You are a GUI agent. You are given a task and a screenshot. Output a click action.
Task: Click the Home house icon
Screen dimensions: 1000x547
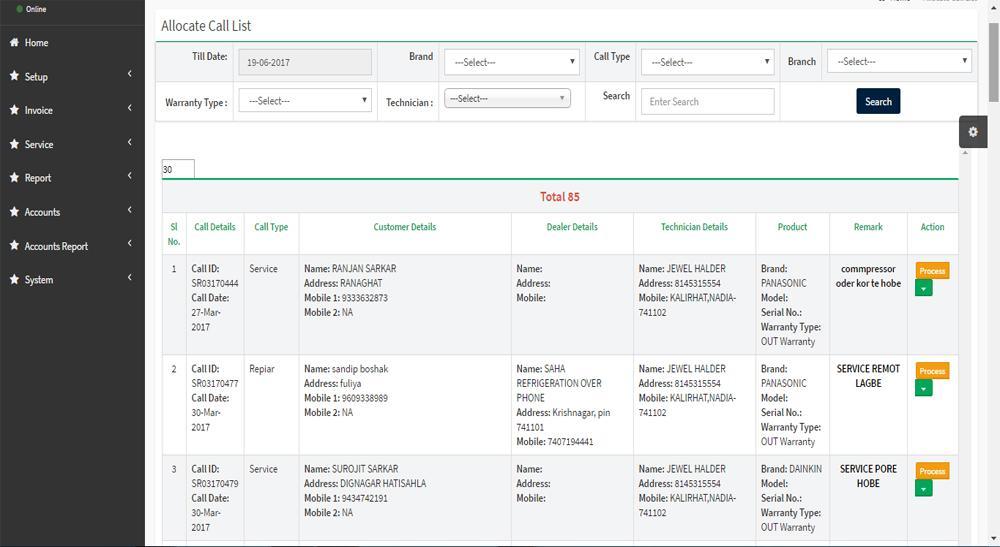[x=14, y=42]
